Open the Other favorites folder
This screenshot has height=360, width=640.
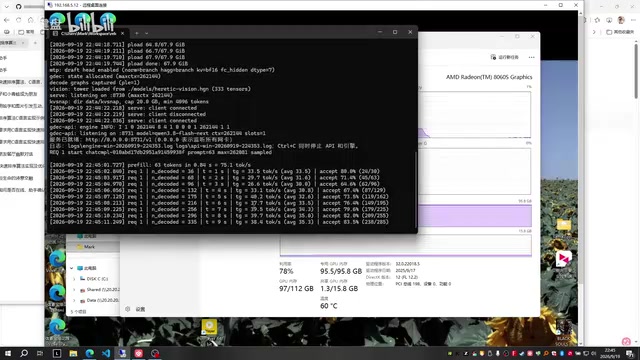620,32
